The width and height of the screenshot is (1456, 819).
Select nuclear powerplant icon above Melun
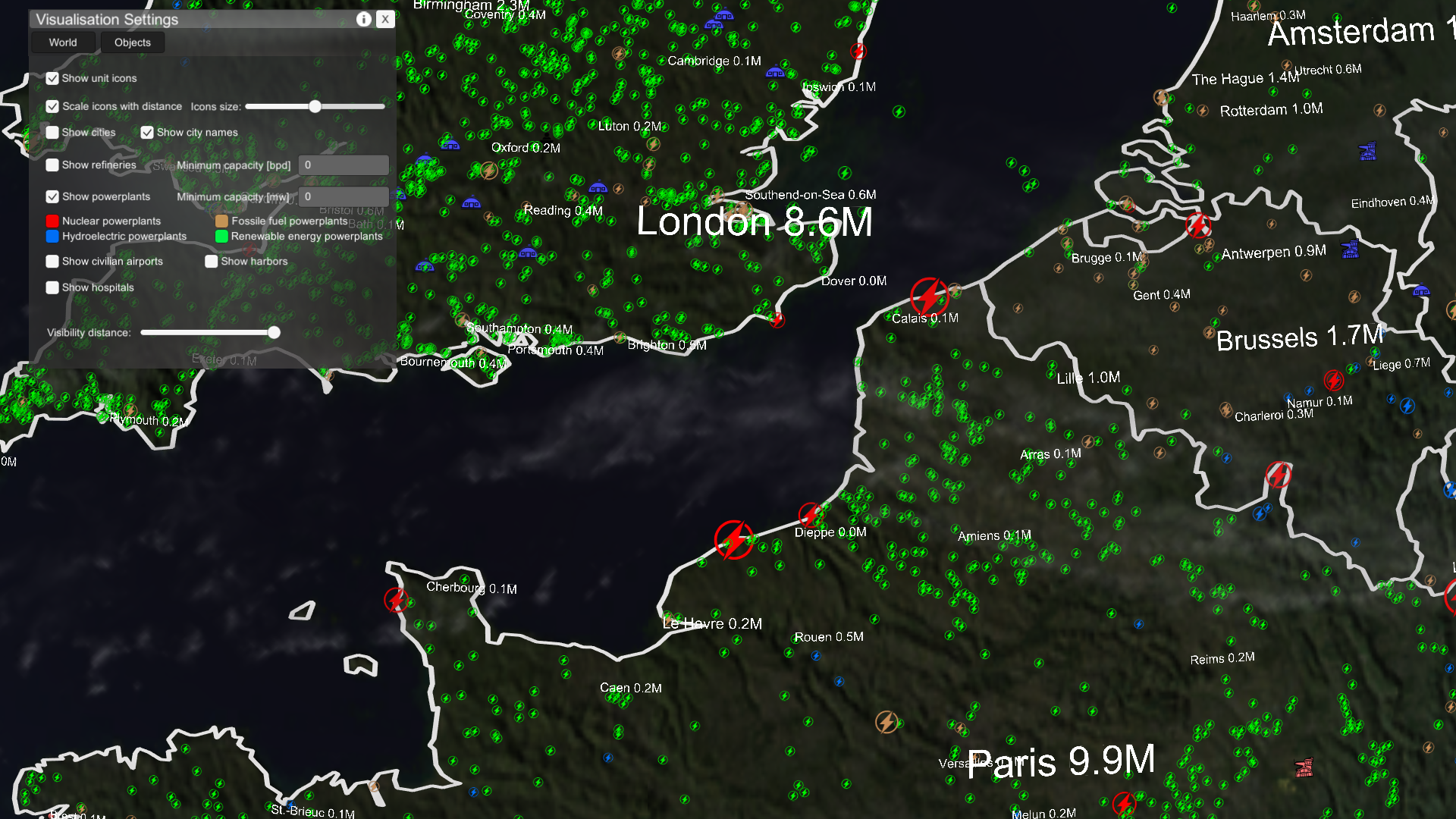pyautogui.click(x=1124, y=802)
